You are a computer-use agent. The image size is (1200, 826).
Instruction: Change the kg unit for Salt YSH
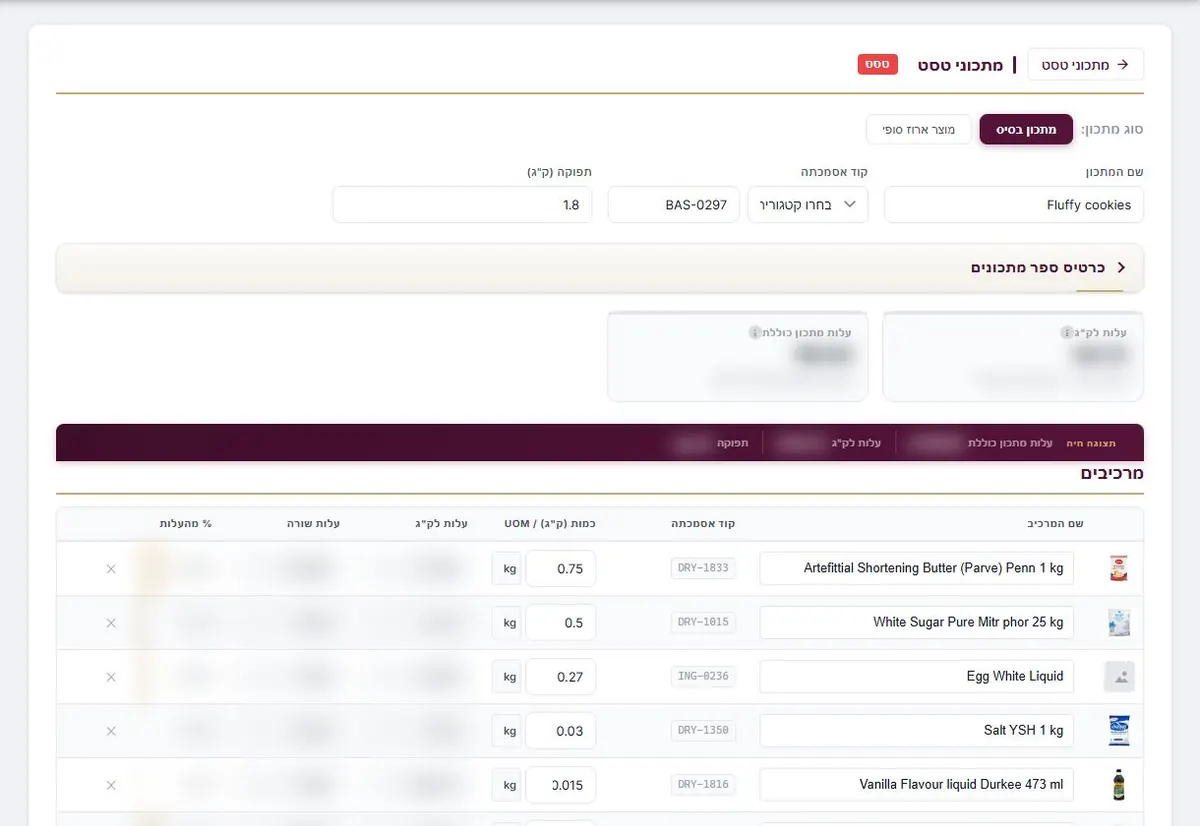tap(509, 731)
